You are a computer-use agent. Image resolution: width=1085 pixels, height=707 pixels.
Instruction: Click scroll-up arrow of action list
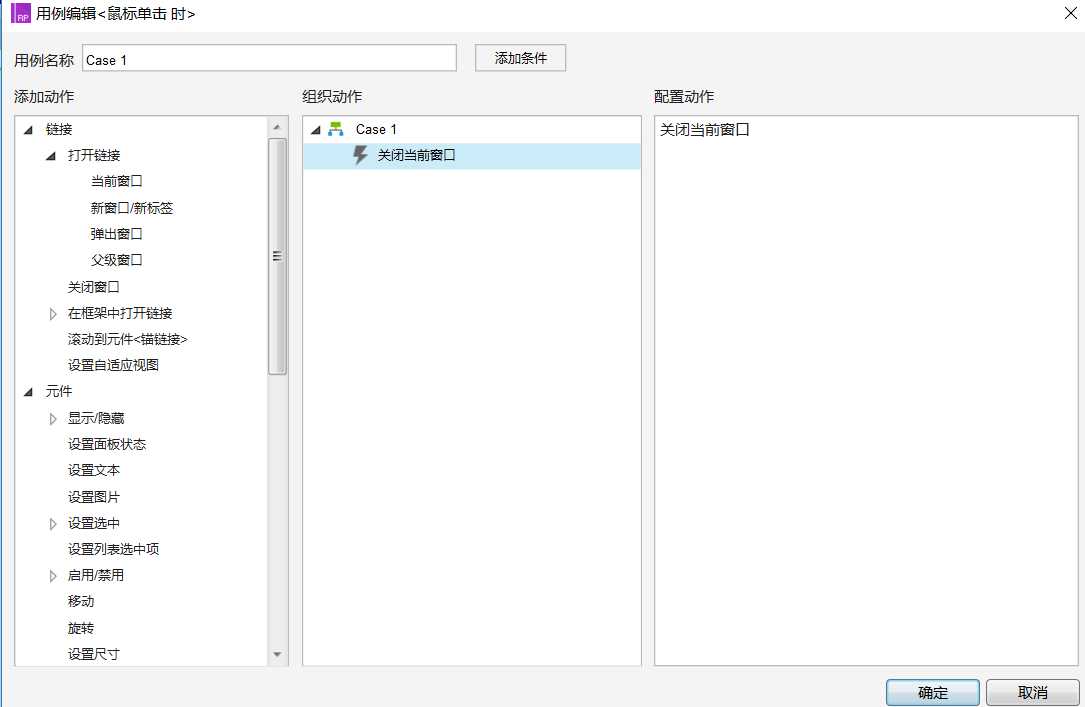tap(277, 127)
